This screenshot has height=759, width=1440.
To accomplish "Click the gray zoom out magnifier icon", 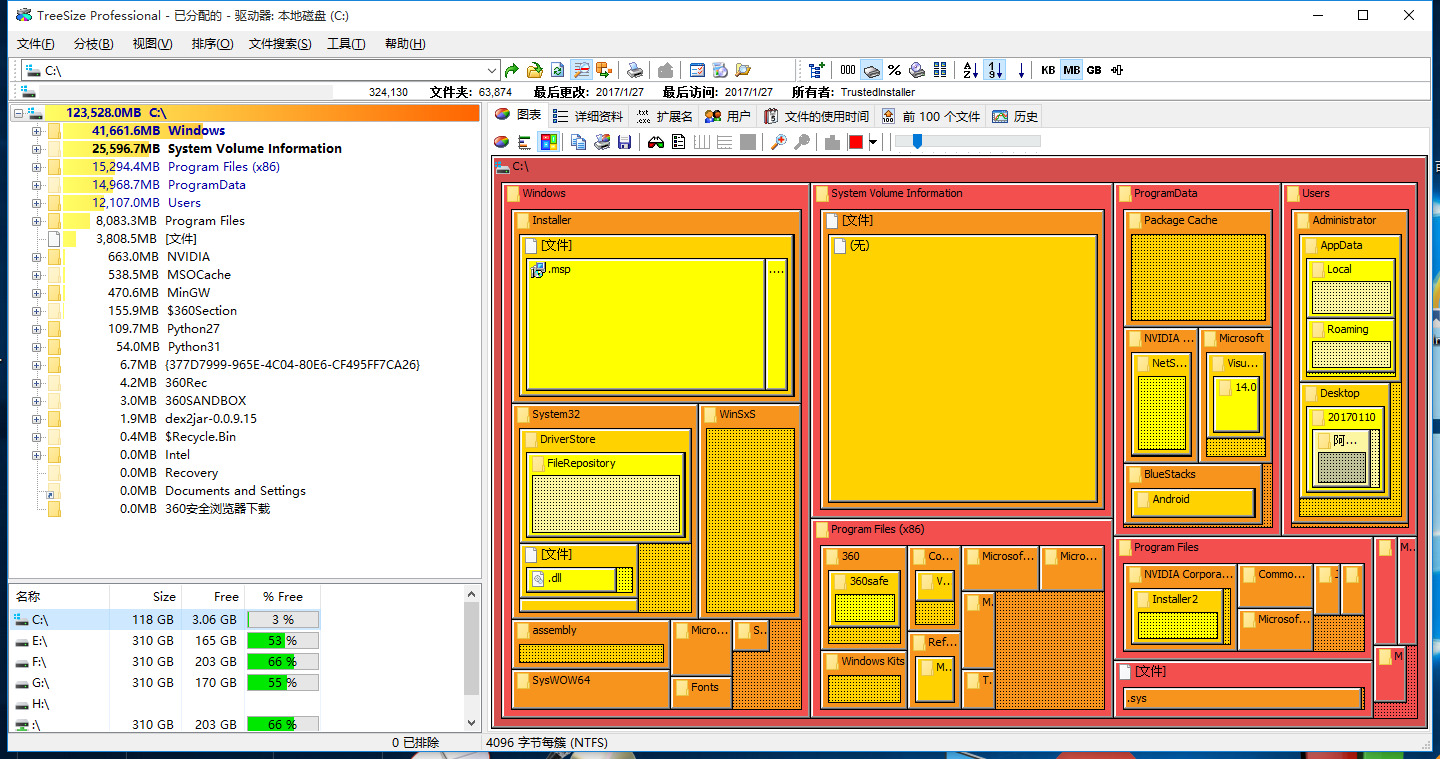I will click(802, 142).
